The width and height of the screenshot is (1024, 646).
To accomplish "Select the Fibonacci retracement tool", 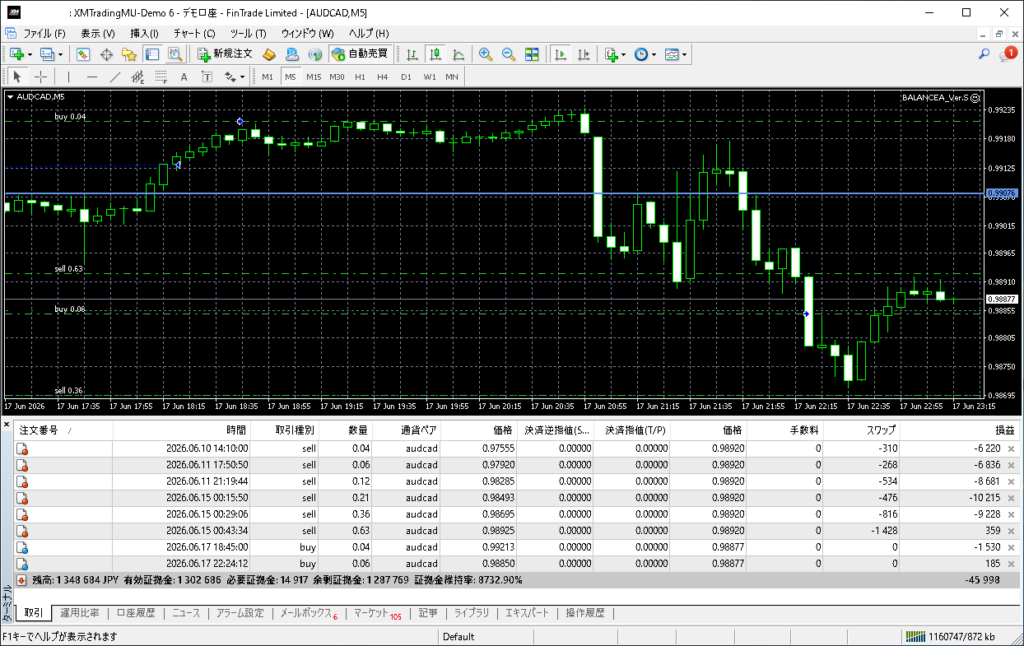I will click(161, 76).
